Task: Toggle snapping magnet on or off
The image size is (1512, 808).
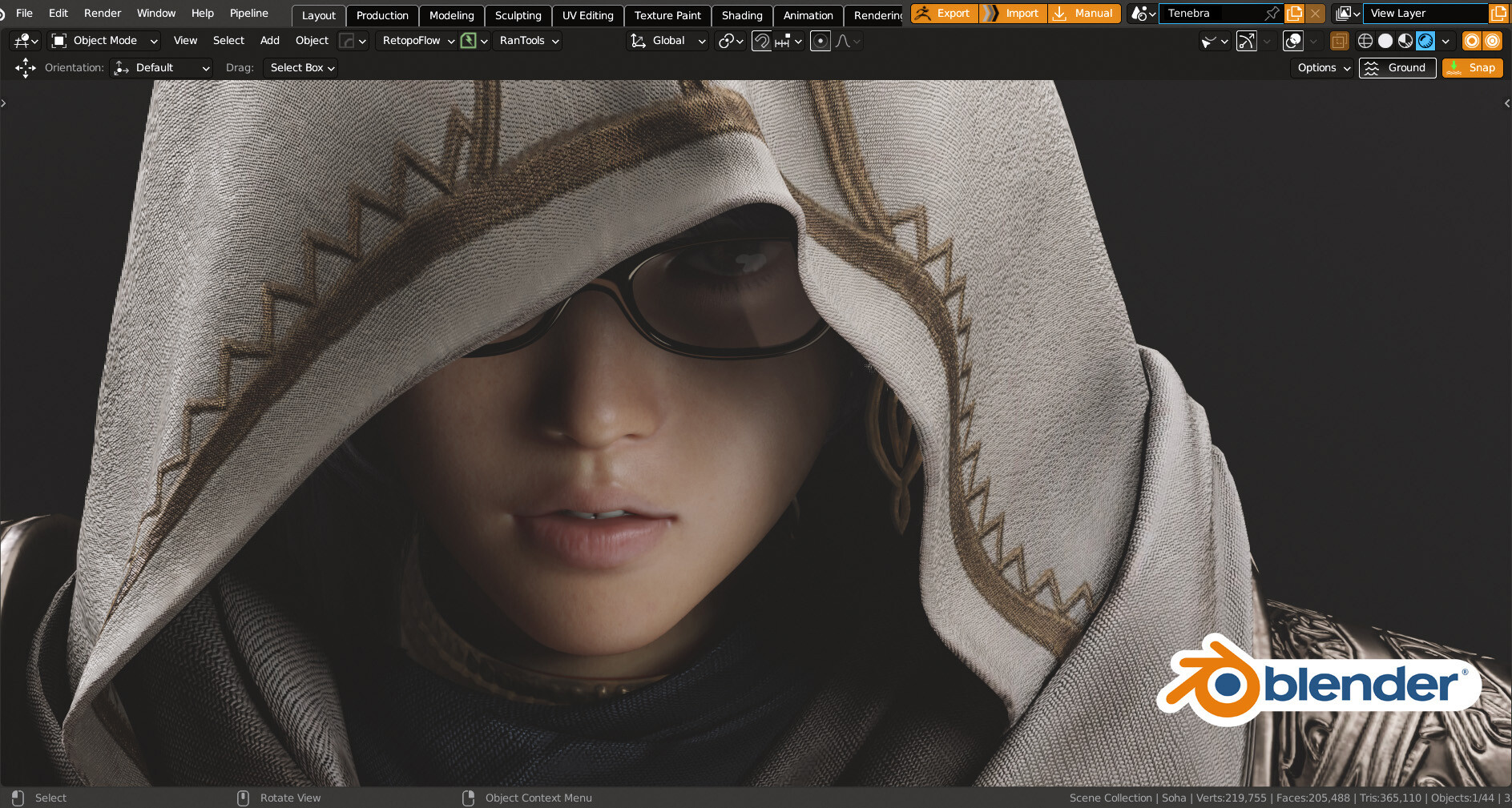Action: tap(762, 41)
